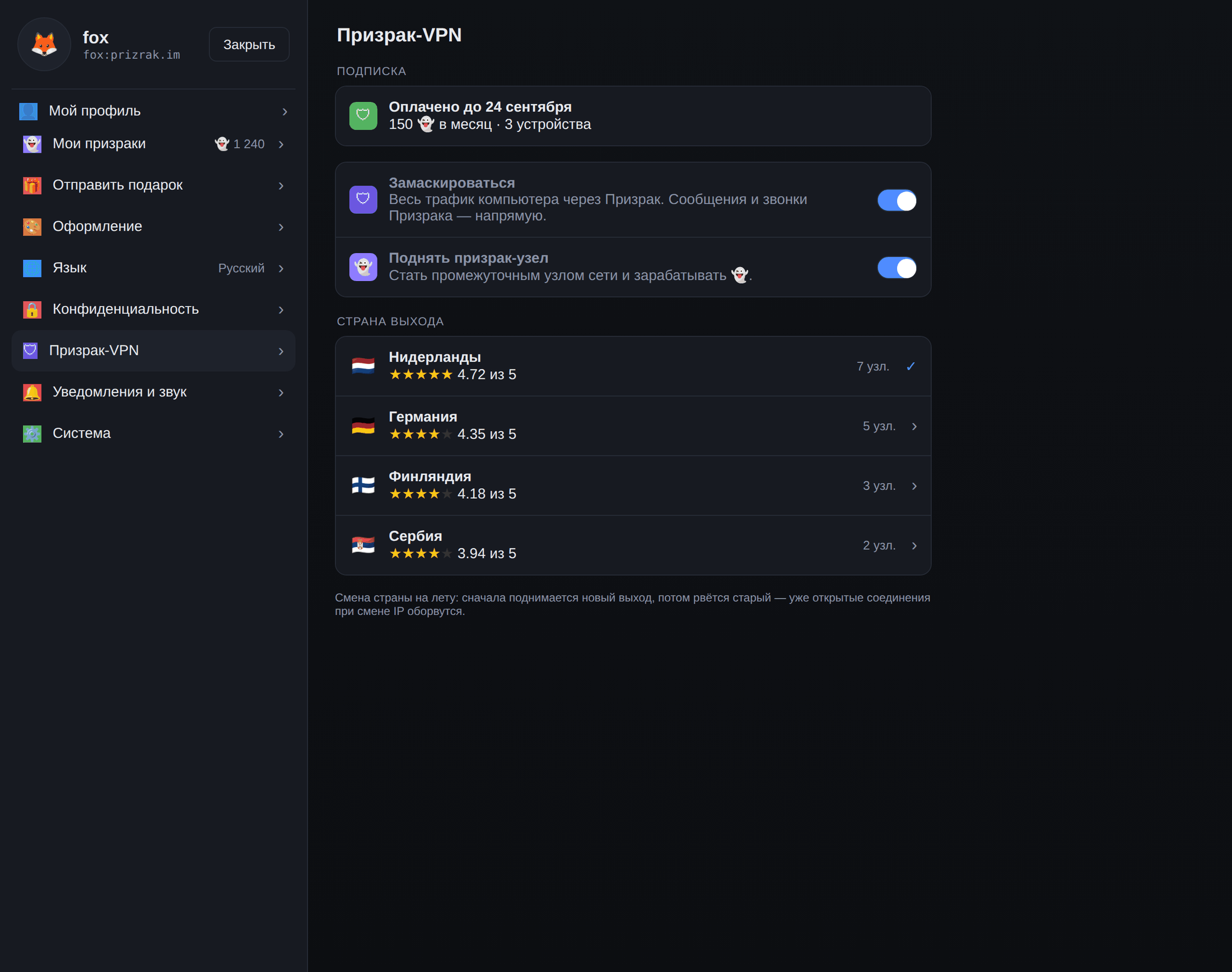The height and width of the screenshot is (972, 1232).
Task: Click the Оплачено до 24 сентября text
Action: click(480, 107)
